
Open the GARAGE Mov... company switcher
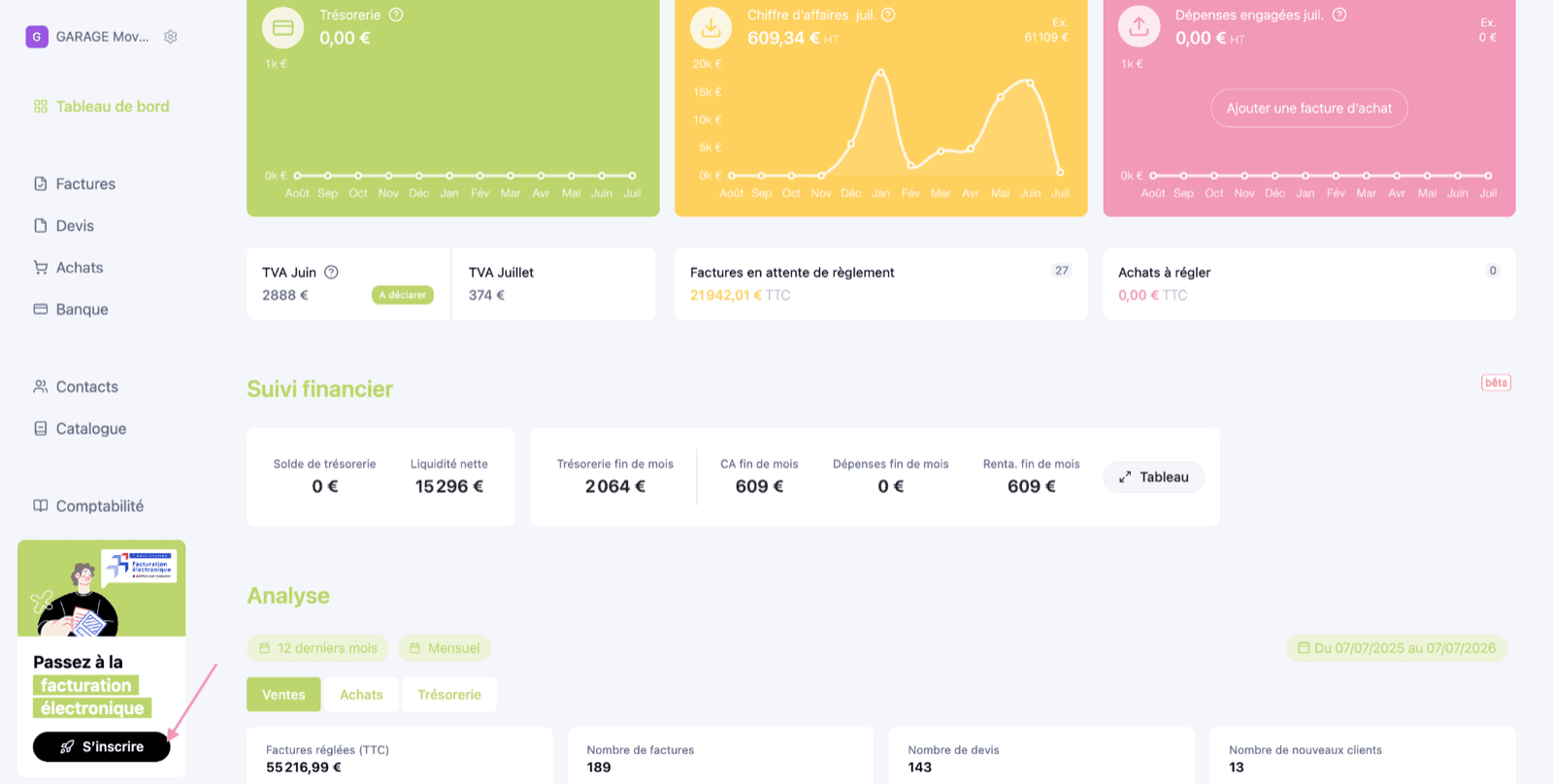(102, 37)
